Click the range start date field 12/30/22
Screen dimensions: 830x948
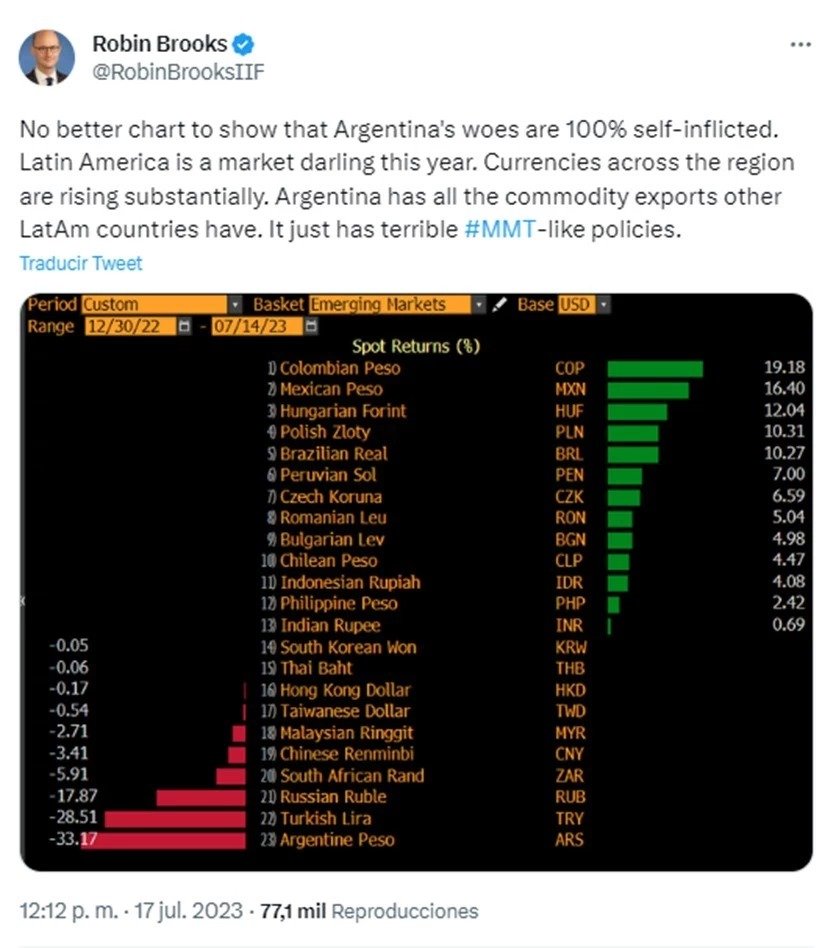pos(130,327)
